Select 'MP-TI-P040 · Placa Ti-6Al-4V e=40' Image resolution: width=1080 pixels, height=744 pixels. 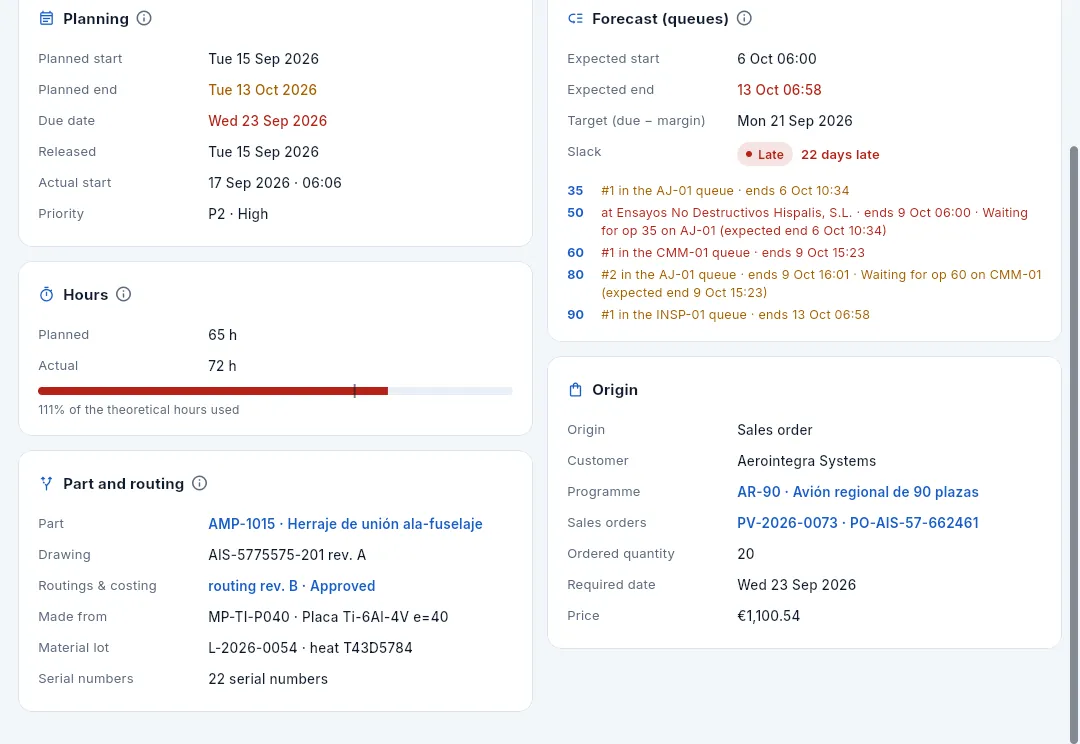pos(328,617)
